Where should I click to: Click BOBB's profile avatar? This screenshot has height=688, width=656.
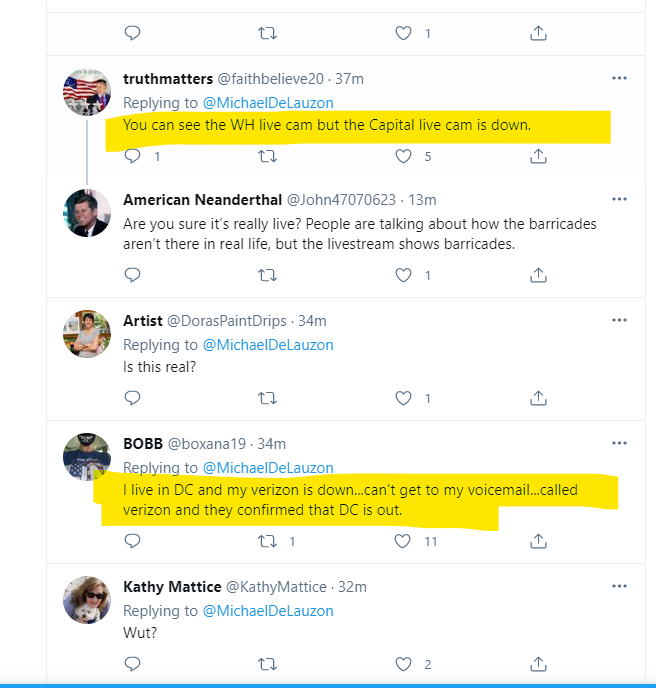[87, 457]
